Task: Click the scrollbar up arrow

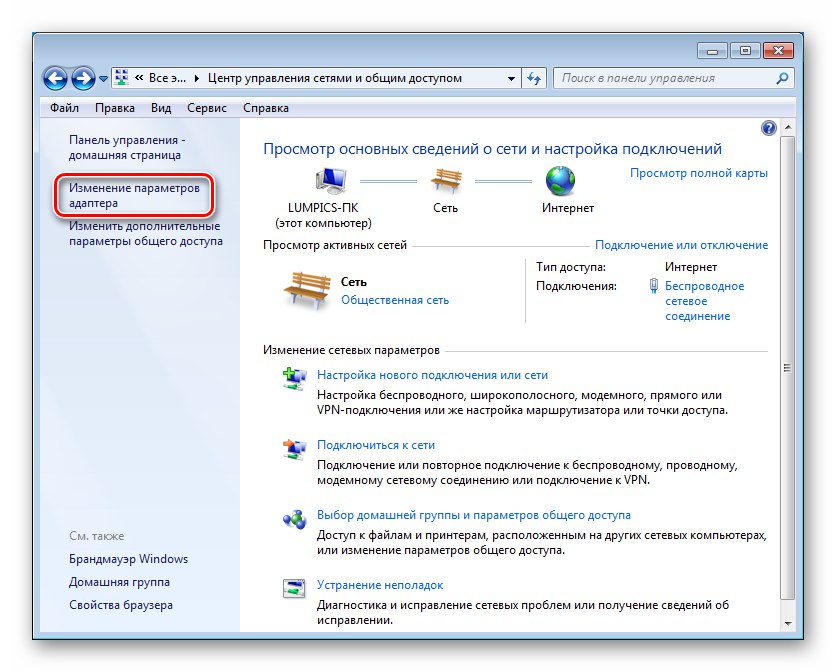Action: [787, 127]
